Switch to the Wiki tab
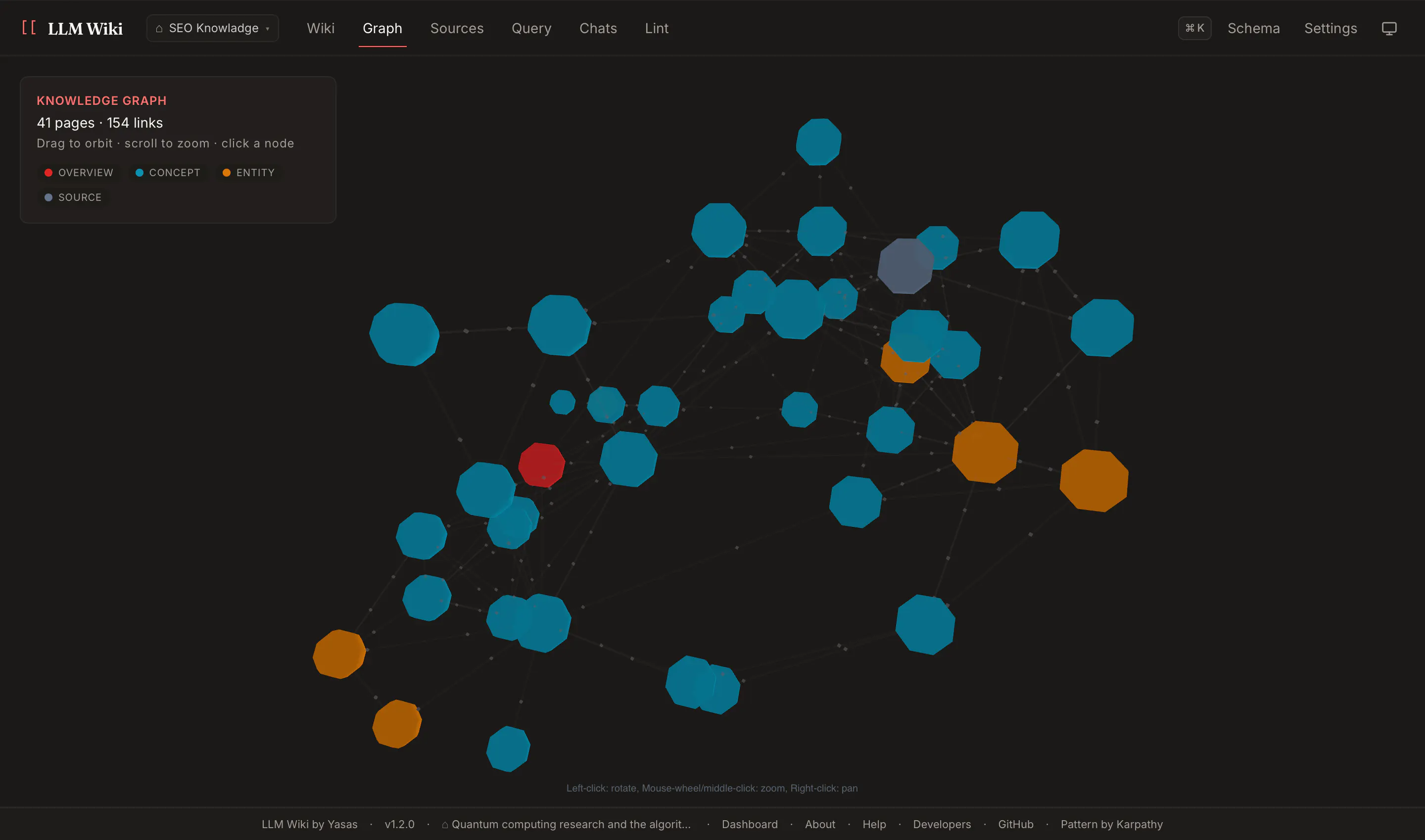Image resolution: width=1425 pixels, height=840 pixels. click(321, 28)
